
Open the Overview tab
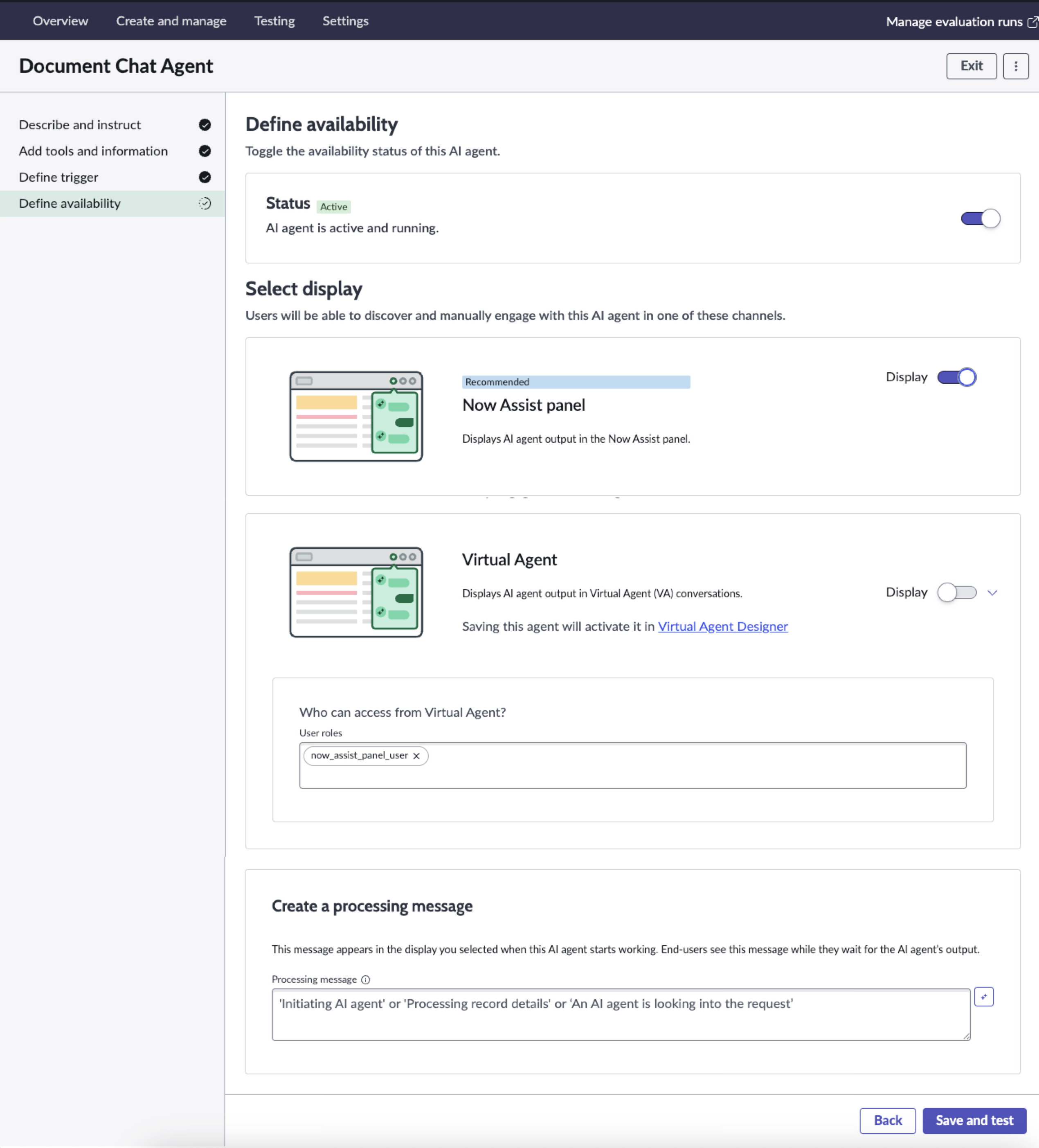(61, 21)
